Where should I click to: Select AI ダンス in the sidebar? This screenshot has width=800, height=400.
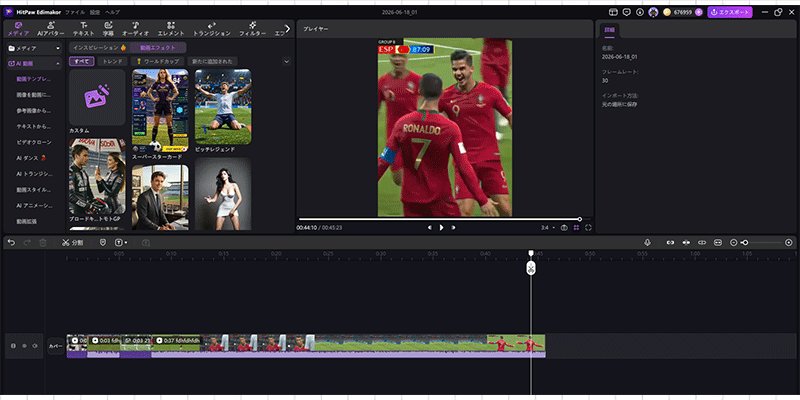31,158
